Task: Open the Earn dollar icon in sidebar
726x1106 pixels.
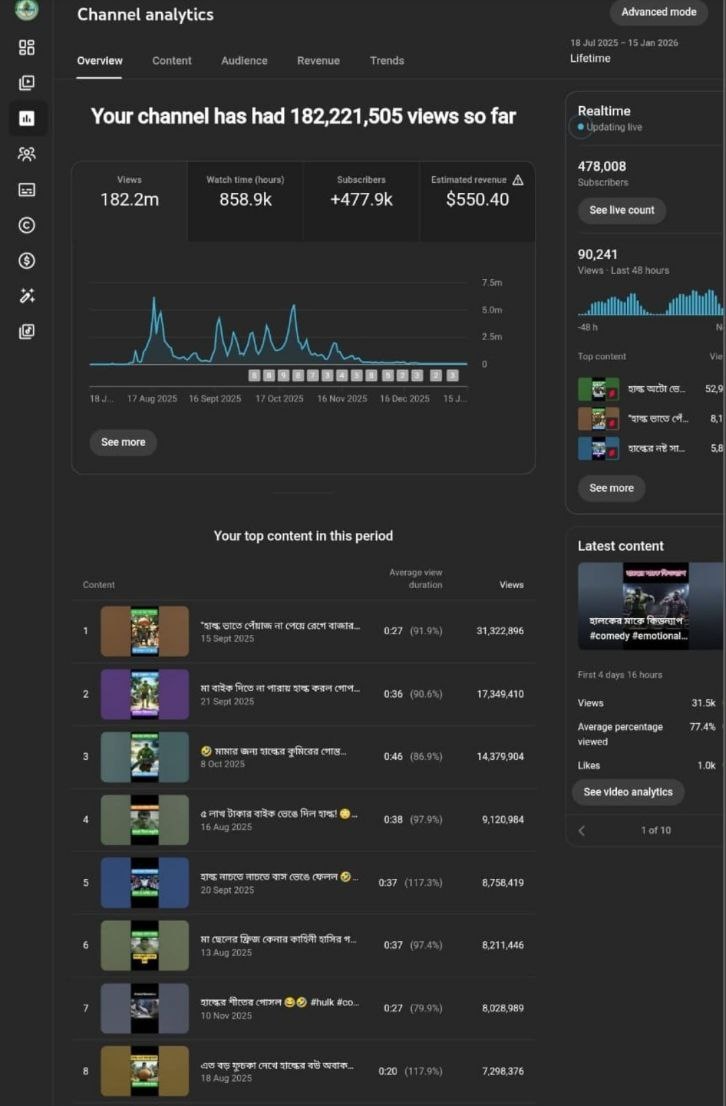Action: pyautogui.click(x=27, y=260)
